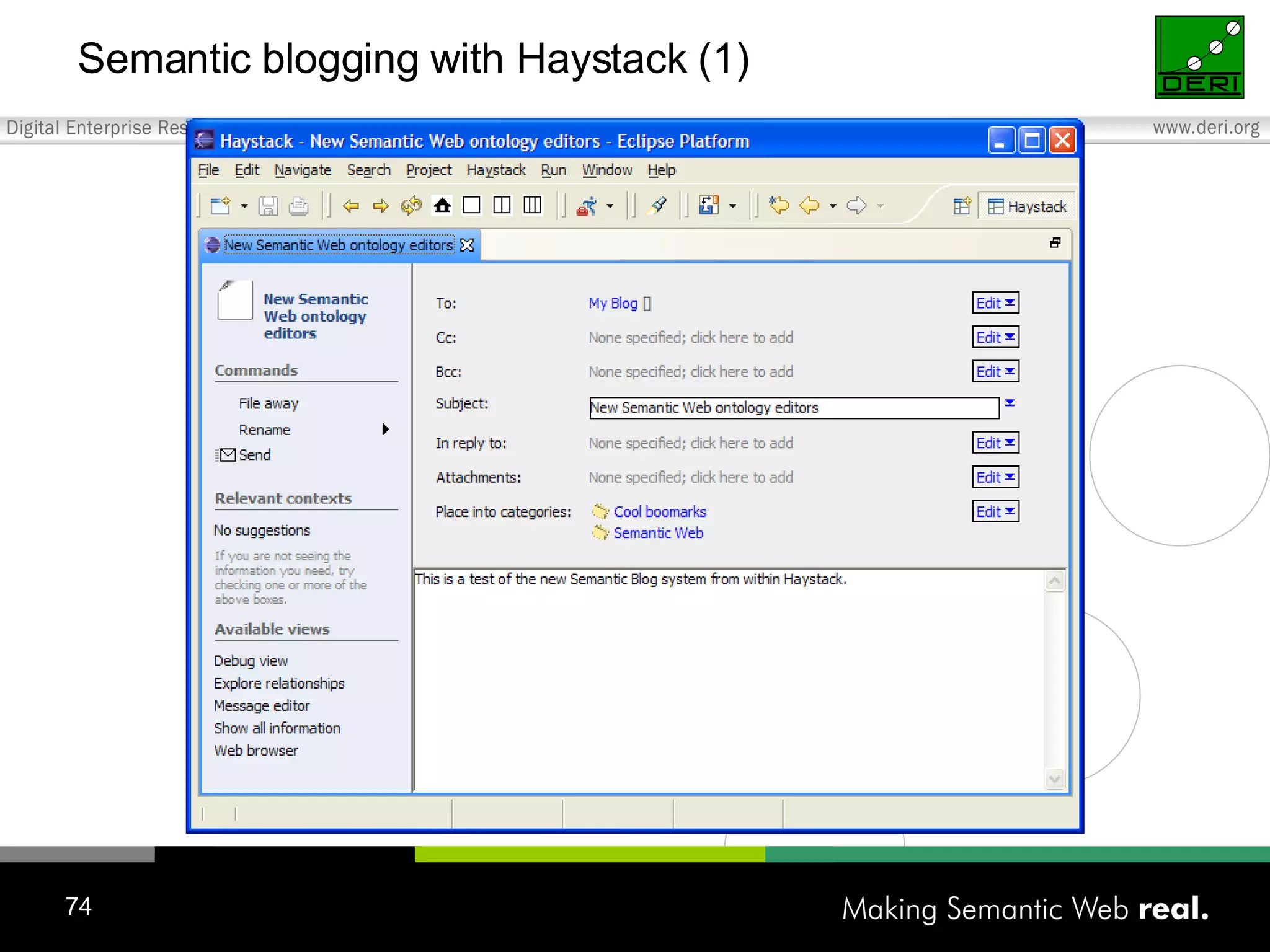Click Edit button for Attachments
Viewport: 1270px width, 952px height.
995,477
